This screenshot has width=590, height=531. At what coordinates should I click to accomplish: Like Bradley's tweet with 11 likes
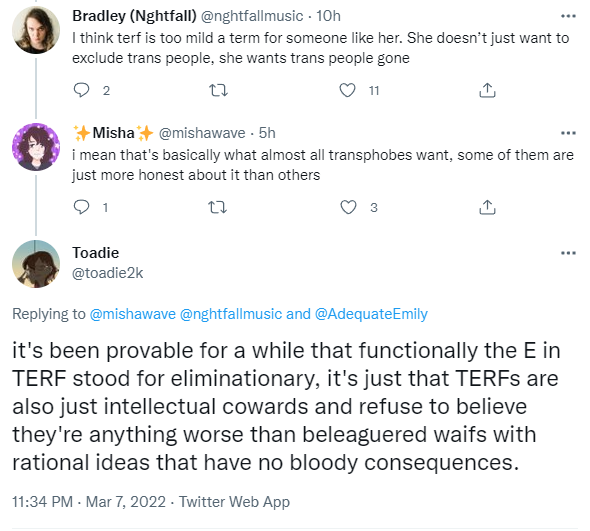[x=347, y=90]
